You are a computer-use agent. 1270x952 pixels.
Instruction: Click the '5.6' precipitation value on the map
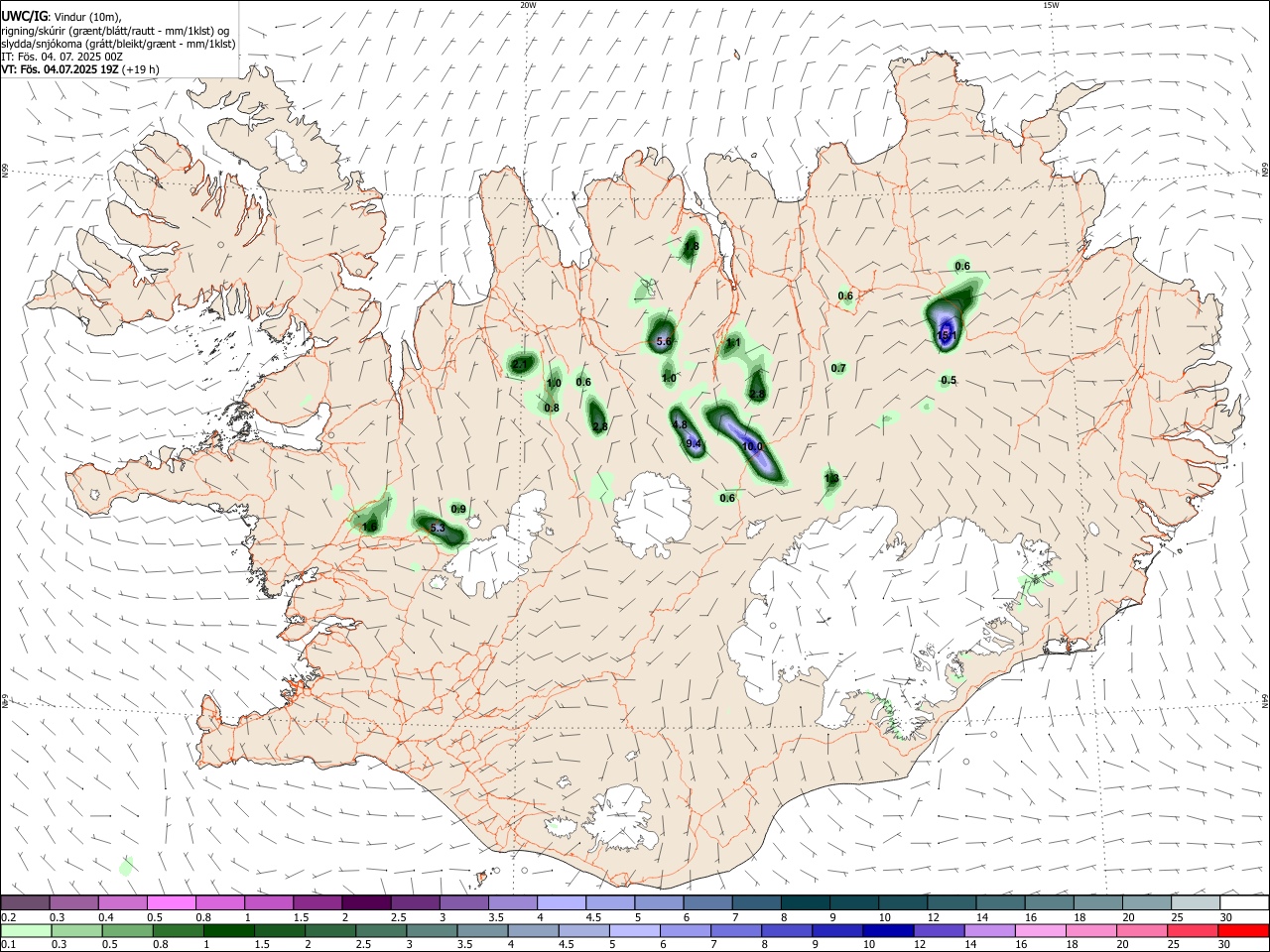(665, 341)
